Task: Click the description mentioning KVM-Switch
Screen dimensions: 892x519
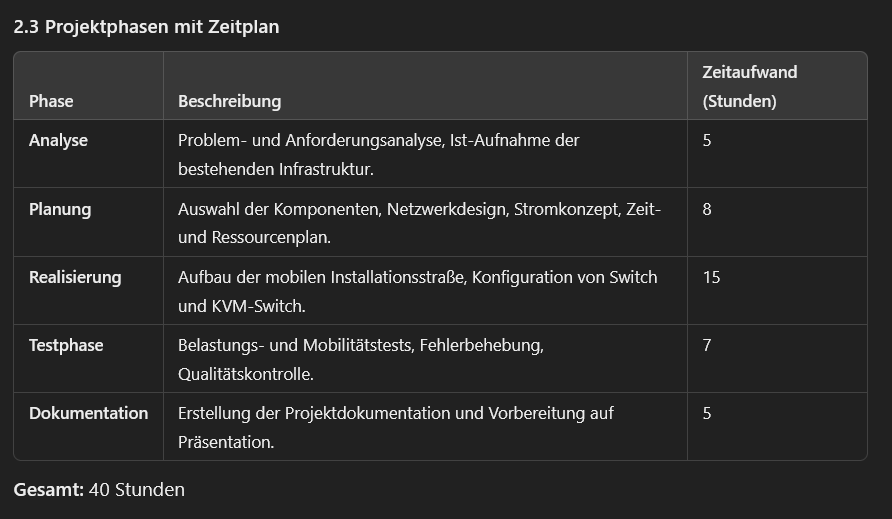Action: (418, 291)
